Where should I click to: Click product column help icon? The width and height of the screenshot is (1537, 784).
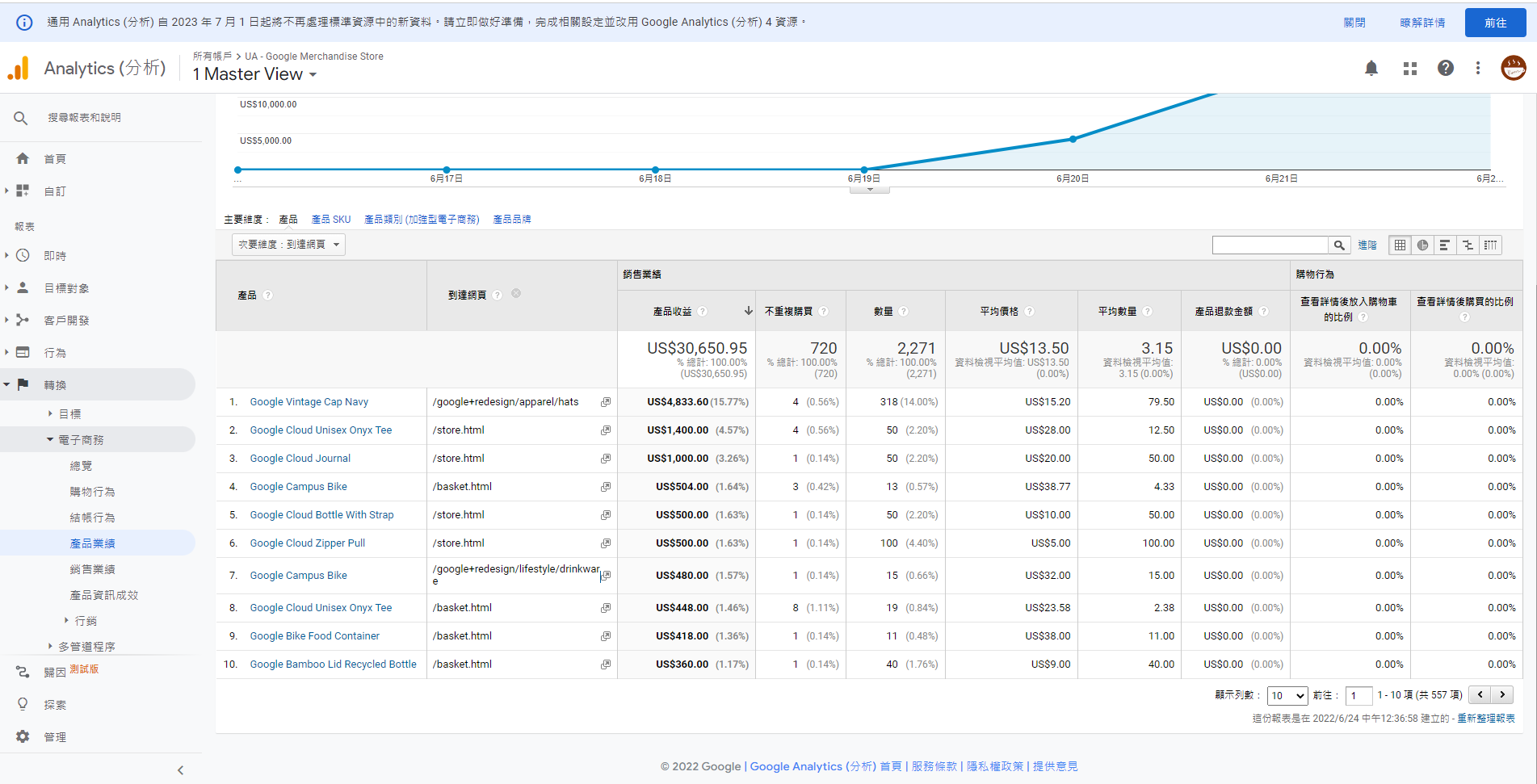tap(268, 296)
